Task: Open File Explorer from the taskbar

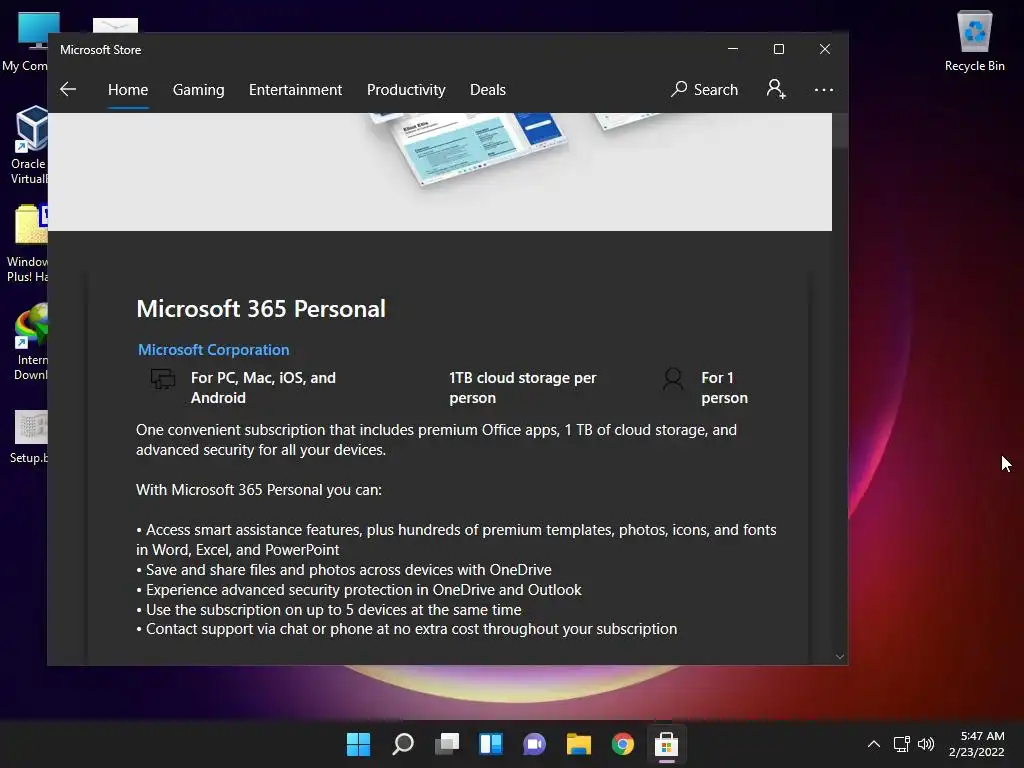Action: point(579,744)
